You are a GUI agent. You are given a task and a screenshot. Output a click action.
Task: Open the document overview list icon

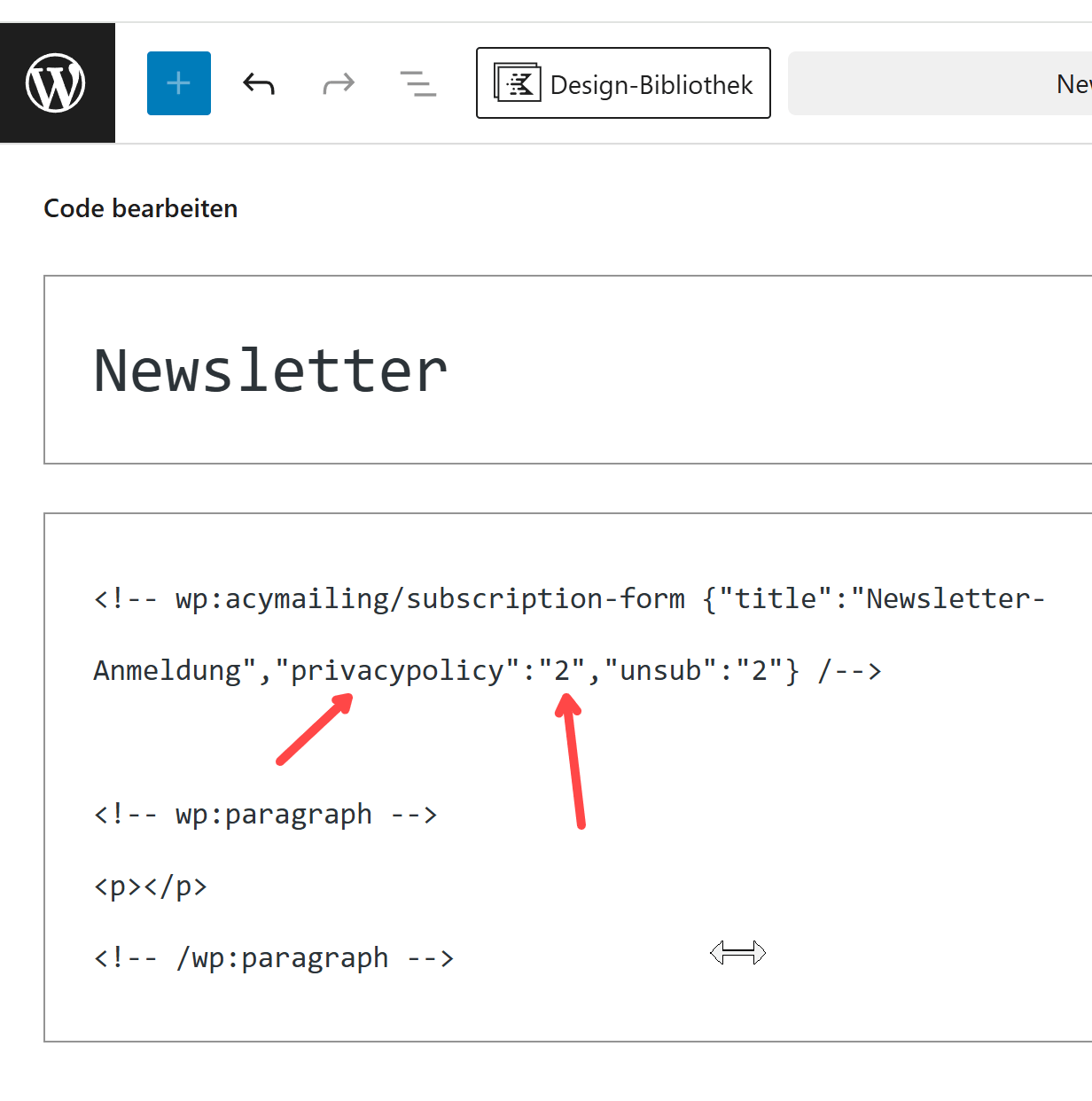pyautogui.click(x=417, y=83)
